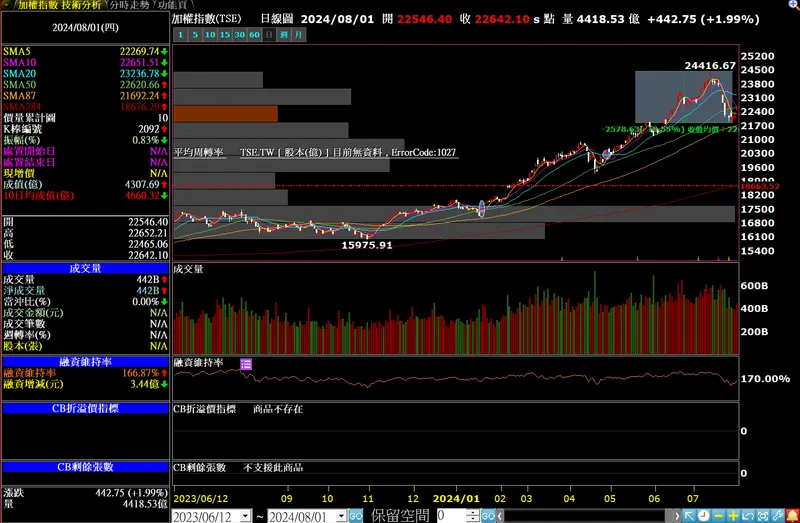Click the SMA10 indicator row

pos(85,62)
